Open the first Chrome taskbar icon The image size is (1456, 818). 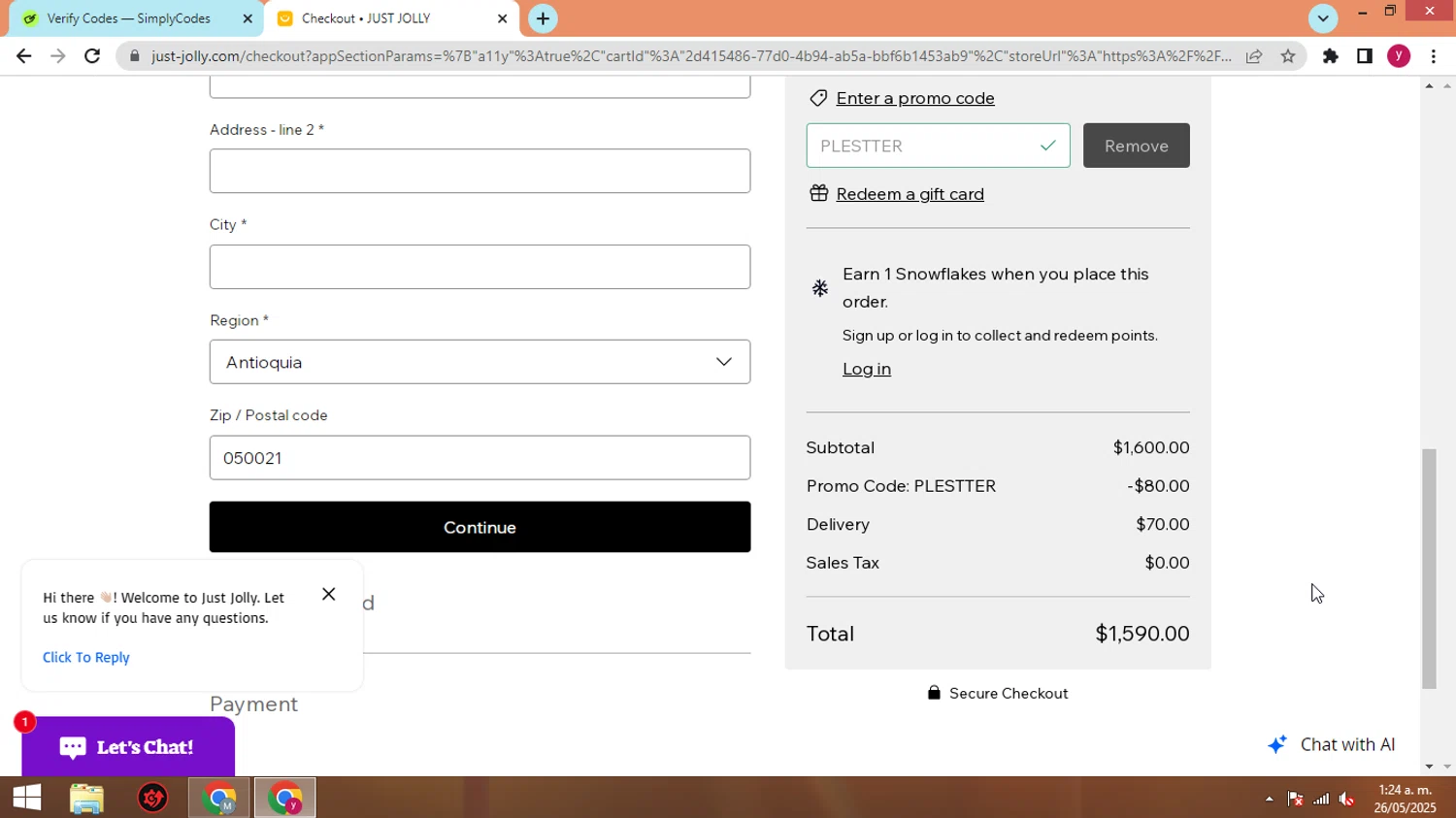coord(219,798)
